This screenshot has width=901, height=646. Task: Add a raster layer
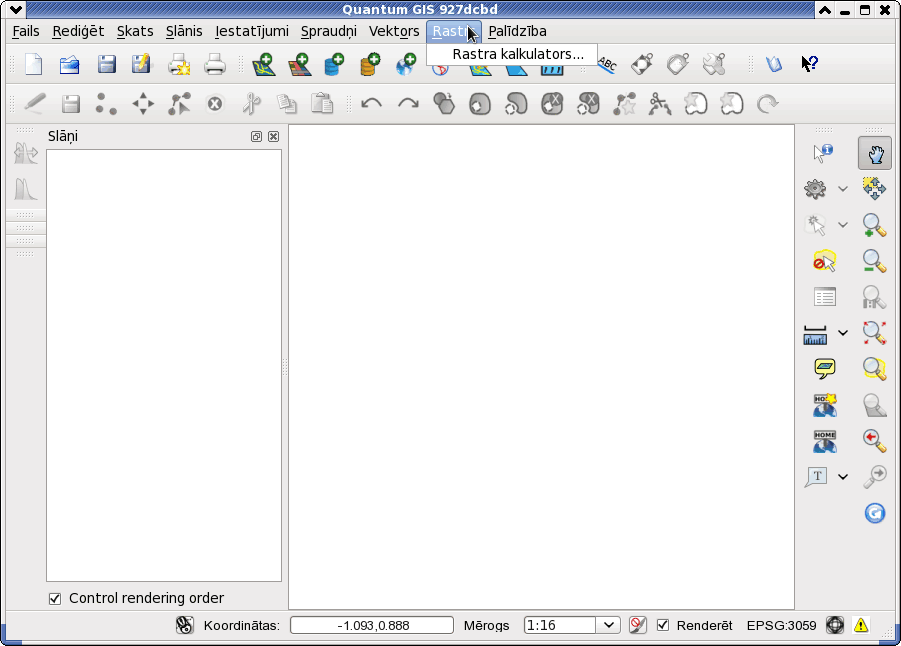tap(299, 64)
